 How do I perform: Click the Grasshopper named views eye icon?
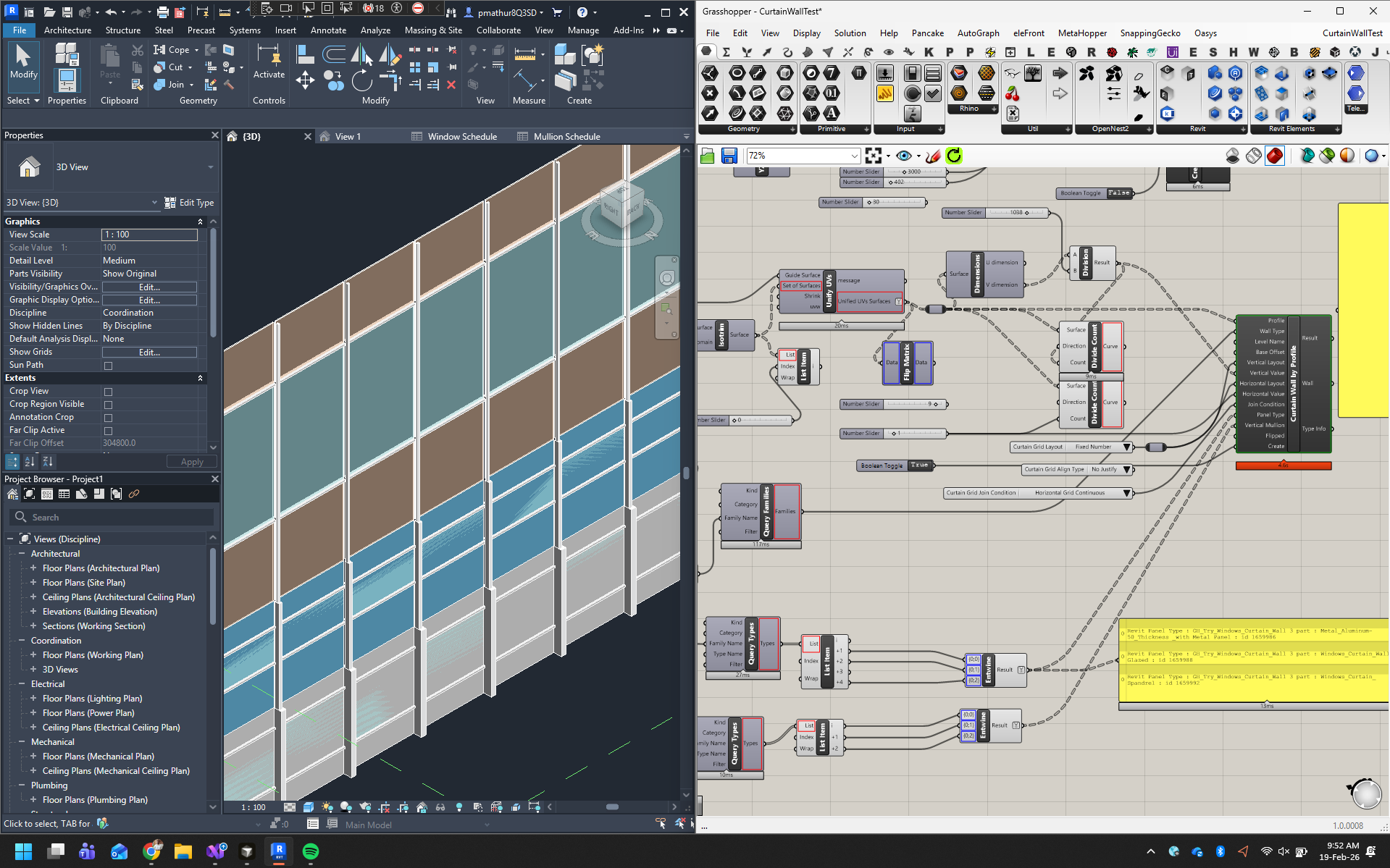tap(903, 156)
